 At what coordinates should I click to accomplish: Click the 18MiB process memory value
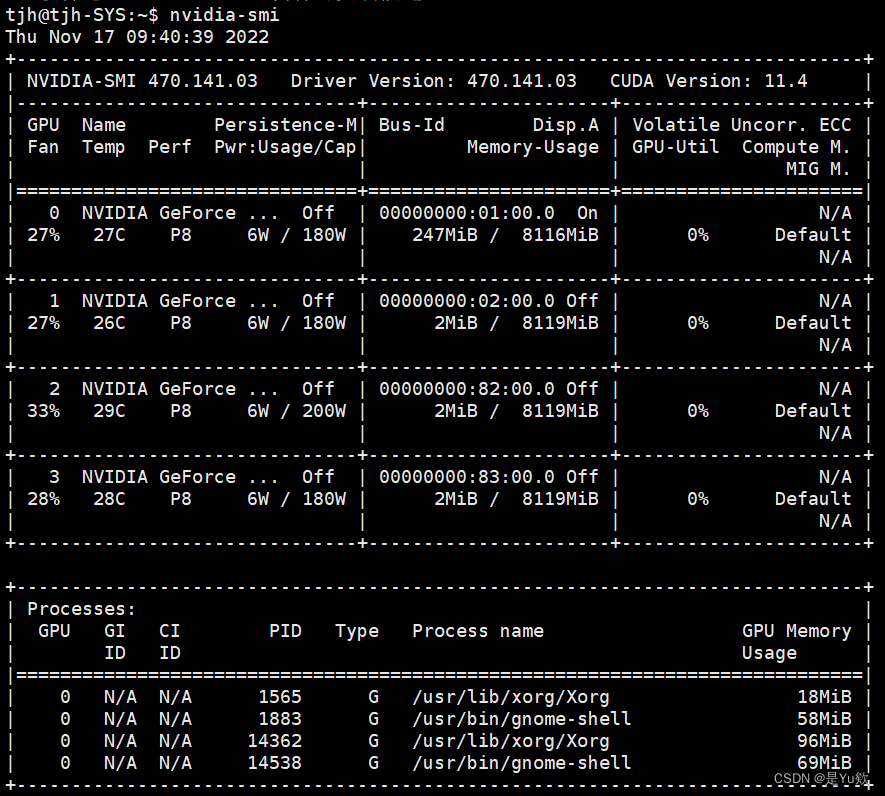coord(824,697)
